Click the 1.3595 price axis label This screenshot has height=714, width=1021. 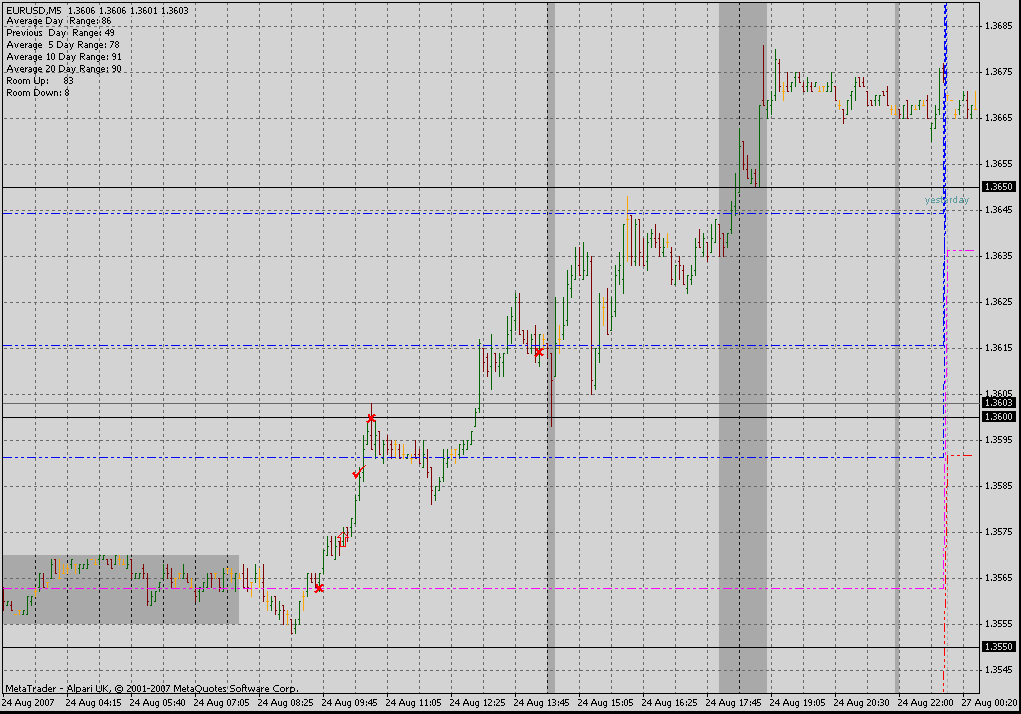pos(998,440)
